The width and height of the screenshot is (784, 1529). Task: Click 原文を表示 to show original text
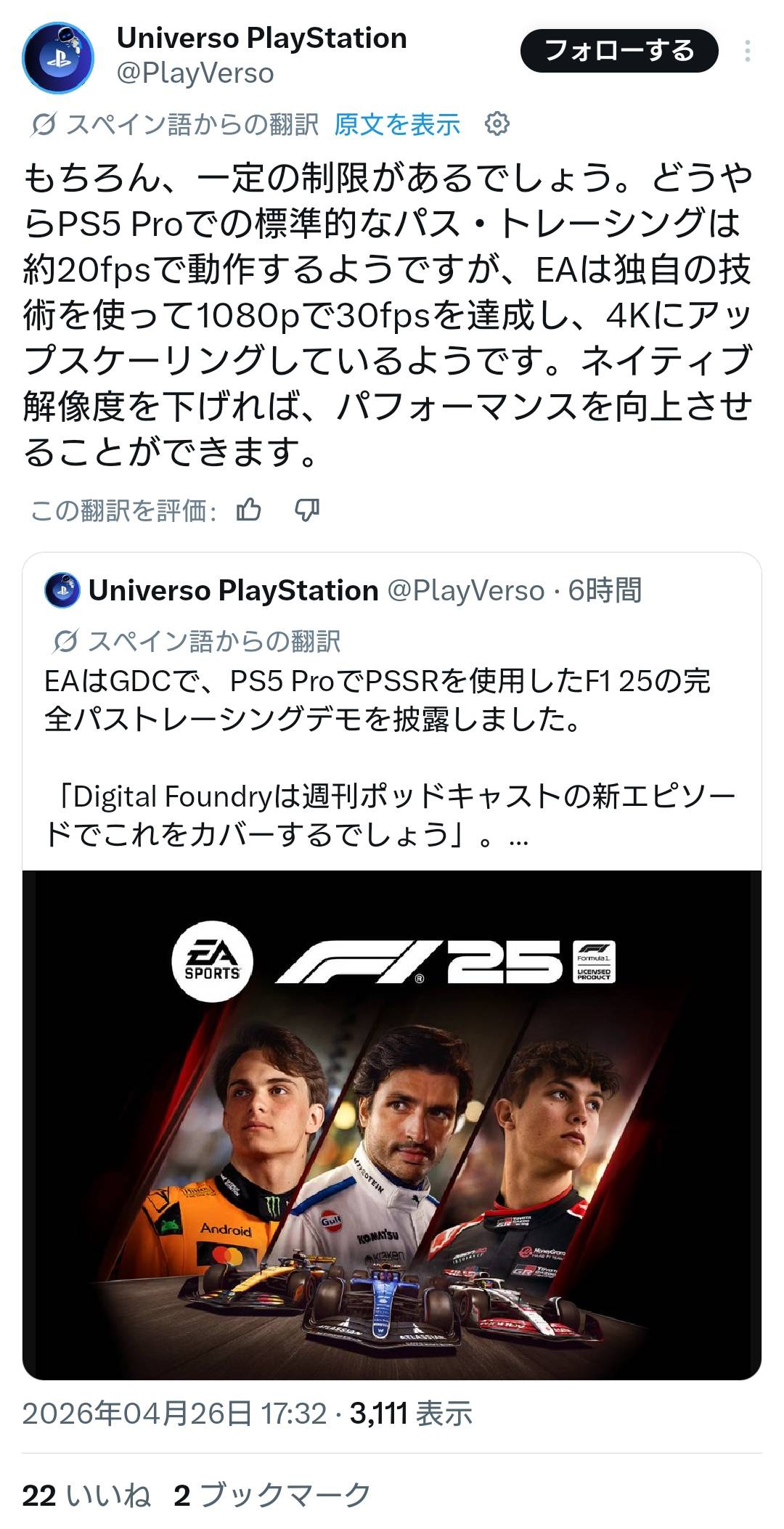click(x=396, y=125)
